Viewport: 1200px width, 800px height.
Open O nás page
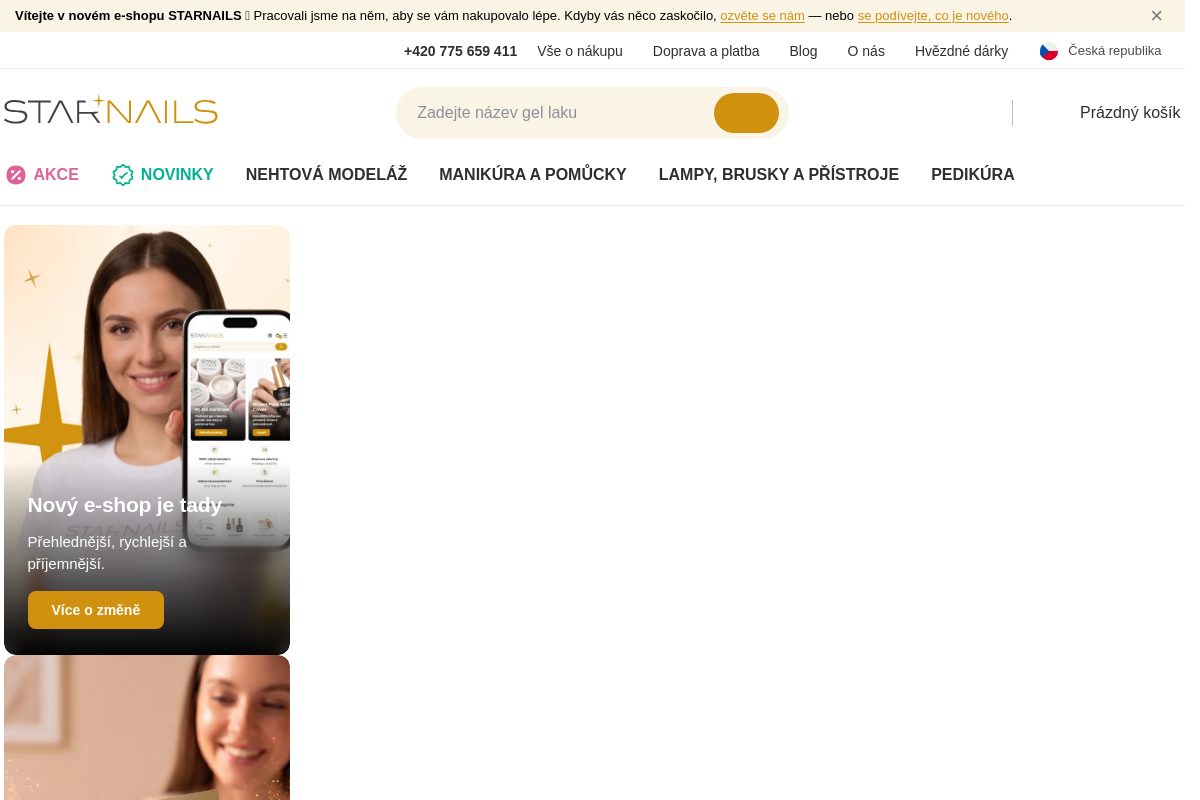[x=866, y=51]
